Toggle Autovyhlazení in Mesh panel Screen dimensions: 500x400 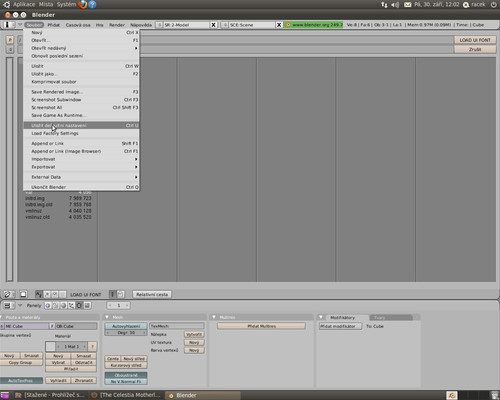(x=126, y=326)
